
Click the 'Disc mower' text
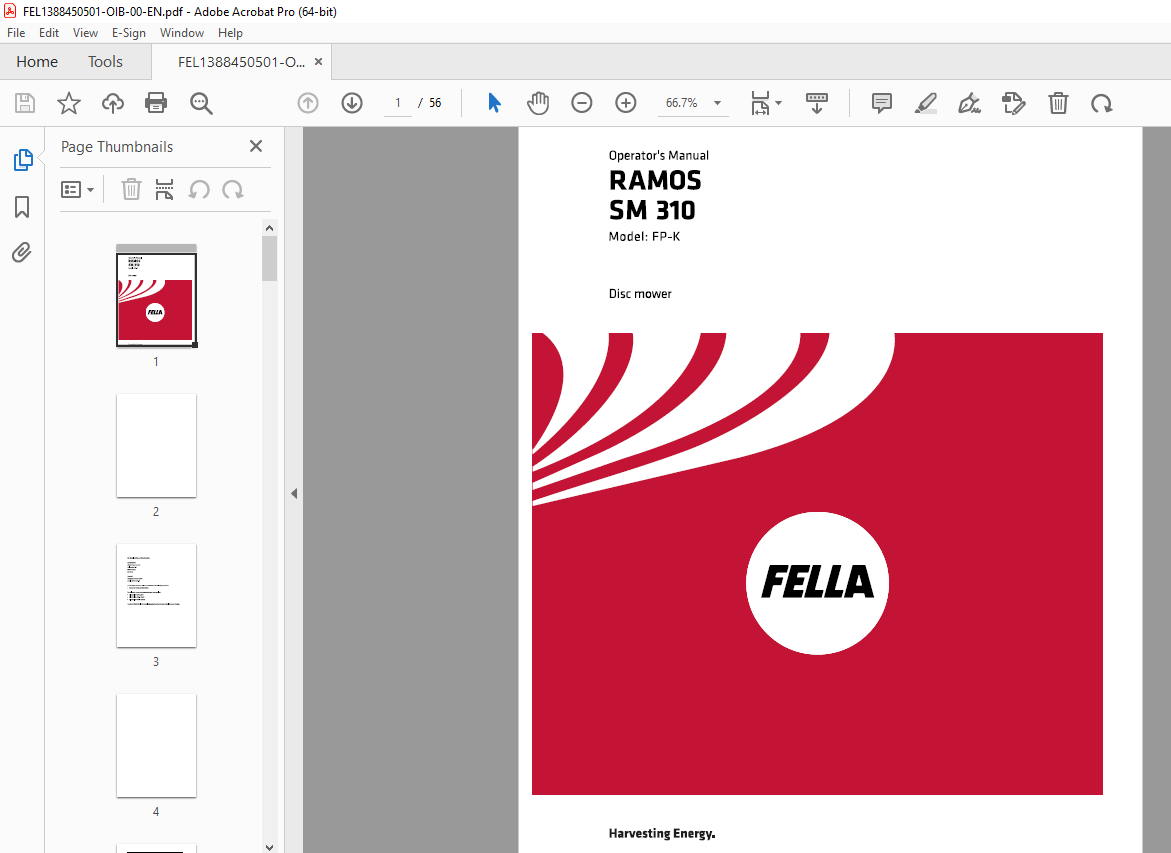click(x=640, y=294)
